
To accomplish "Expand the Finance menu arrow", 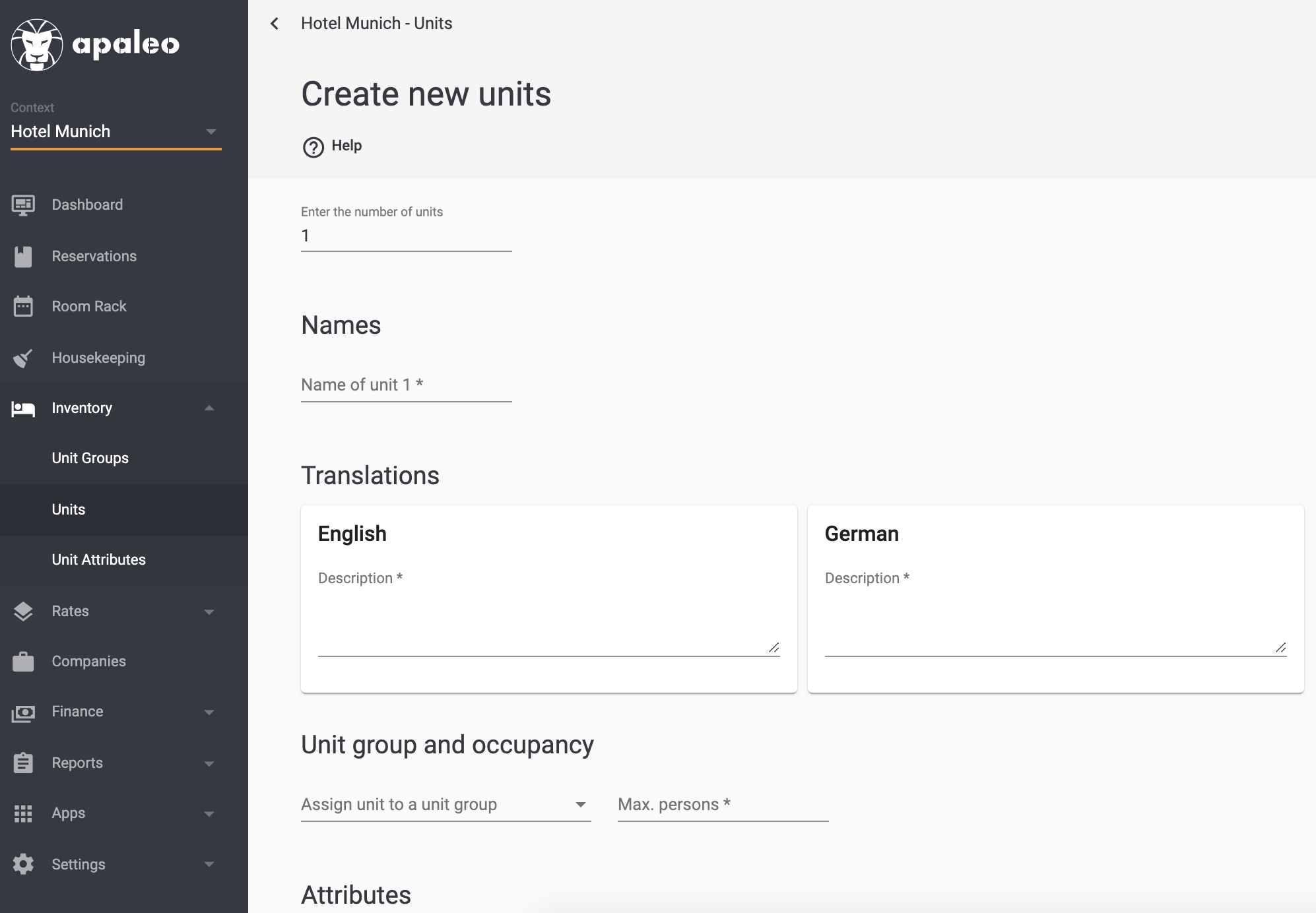I will [x=209, y=712].
